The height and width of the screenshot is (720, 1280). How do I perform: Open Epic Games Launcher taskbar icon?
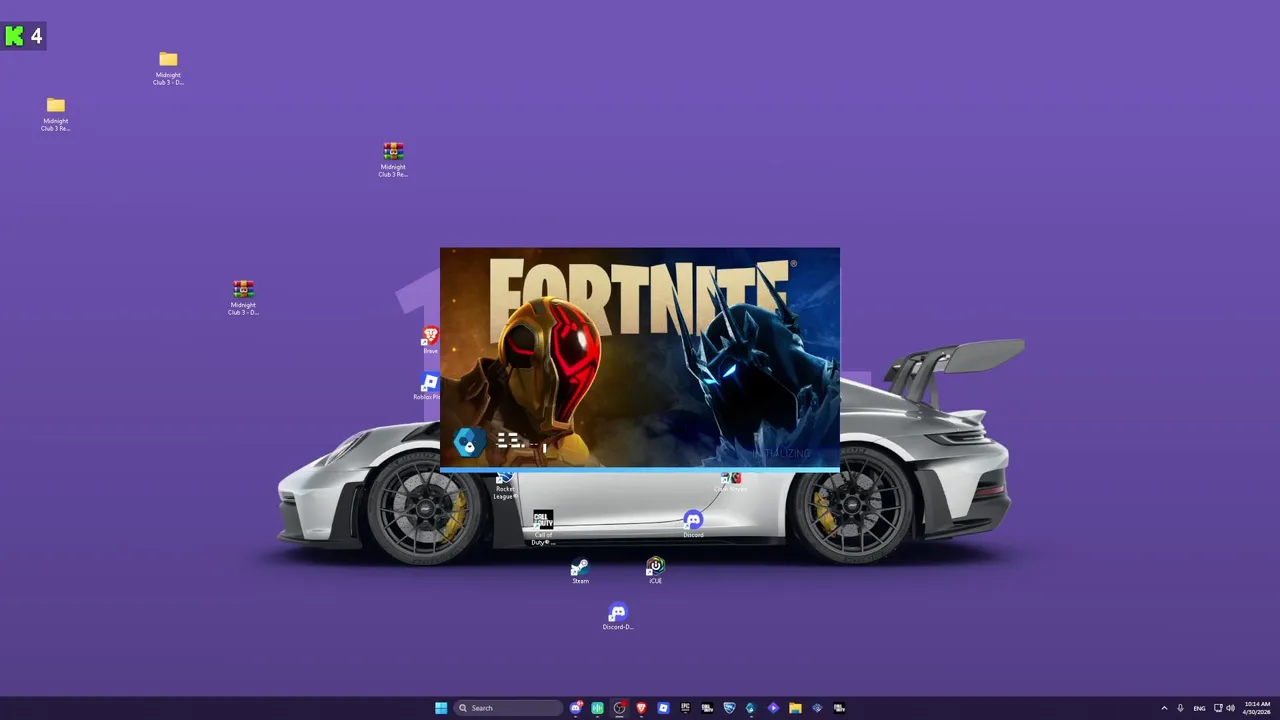tap(686, 708)
